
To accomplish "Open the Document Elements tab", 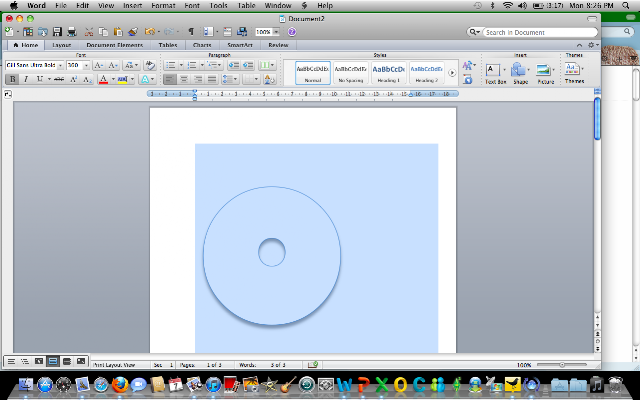I will 115,45.
